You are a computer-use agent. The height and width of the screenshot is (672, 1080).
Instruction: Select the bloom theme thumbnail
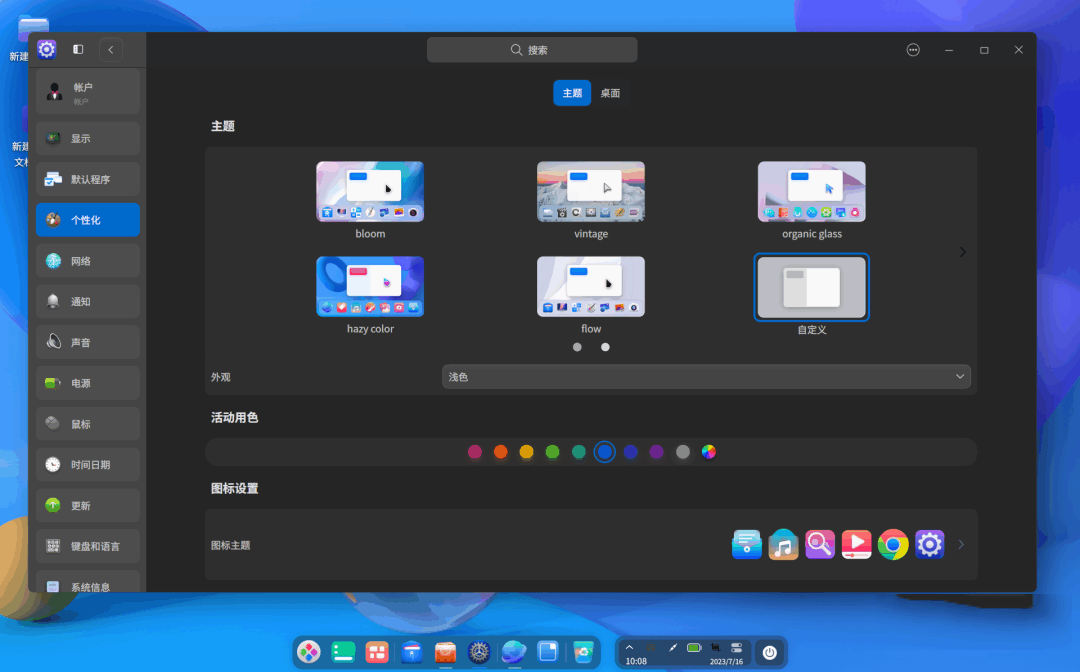coord(370,191)
